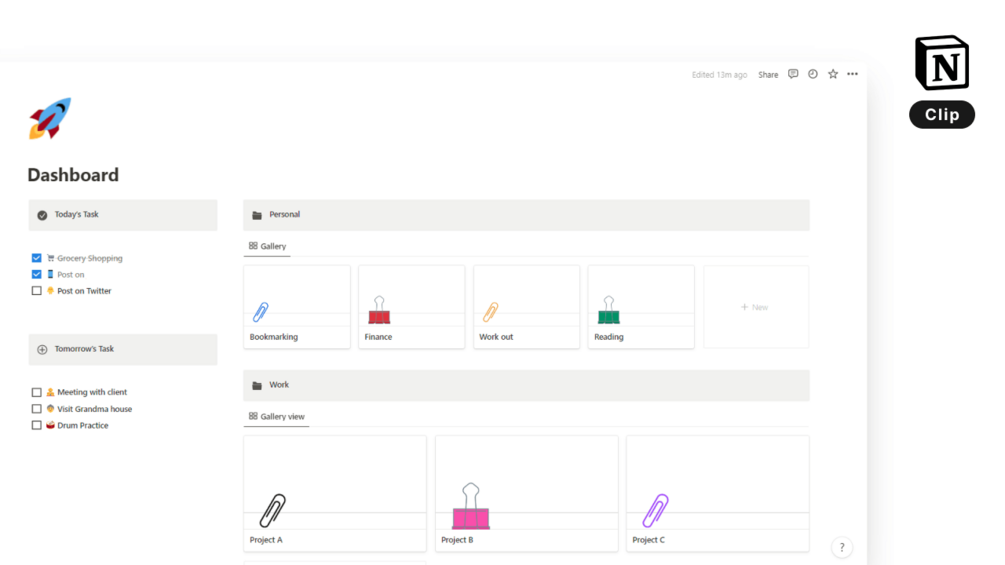The width and height of the screenshot is (1005, 565).
Task: Open the Work out card title
Action: pos(496,337)
